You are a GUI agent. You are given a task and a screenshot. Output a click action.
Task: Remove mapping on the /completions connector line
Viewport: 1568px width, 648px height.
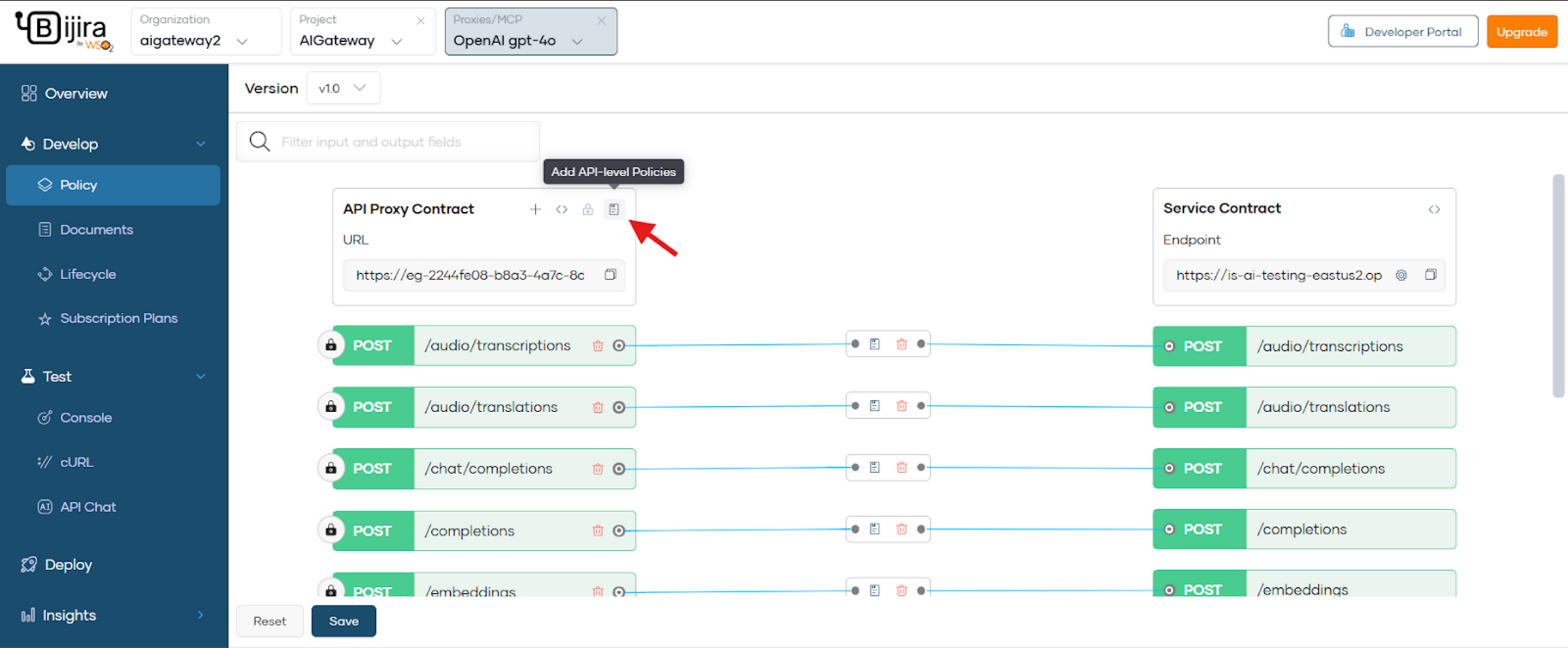(x=902, y=529)
